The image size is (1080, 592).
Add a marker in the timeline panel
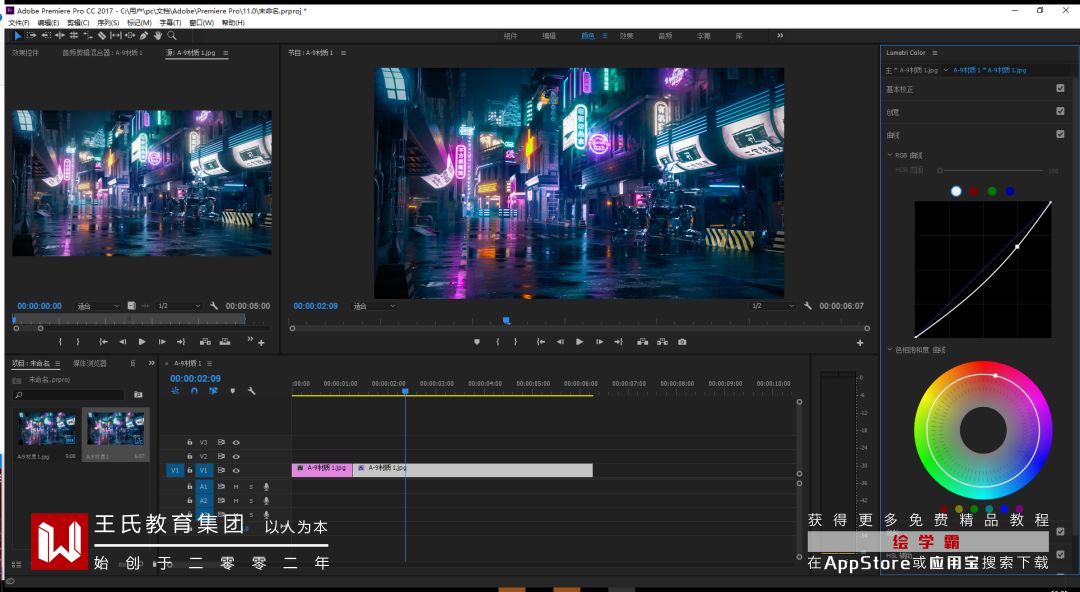click(x=232, y=391)
